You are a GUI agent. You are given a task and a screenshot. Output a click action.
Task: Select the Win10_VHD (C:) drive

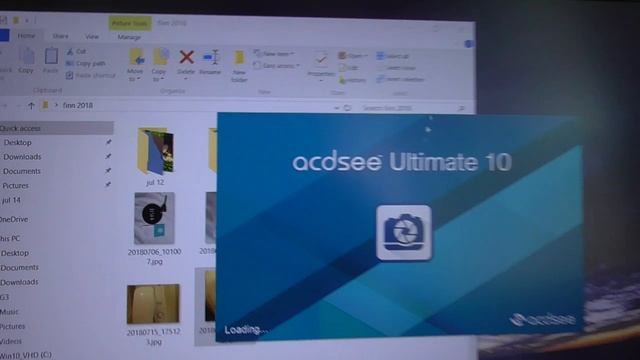[26, 355]
